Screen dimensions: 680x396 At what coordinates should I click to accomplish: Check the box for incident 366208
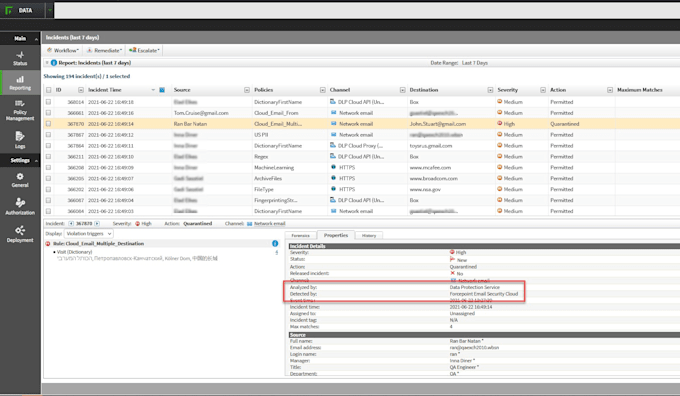[x=49, y=167]
